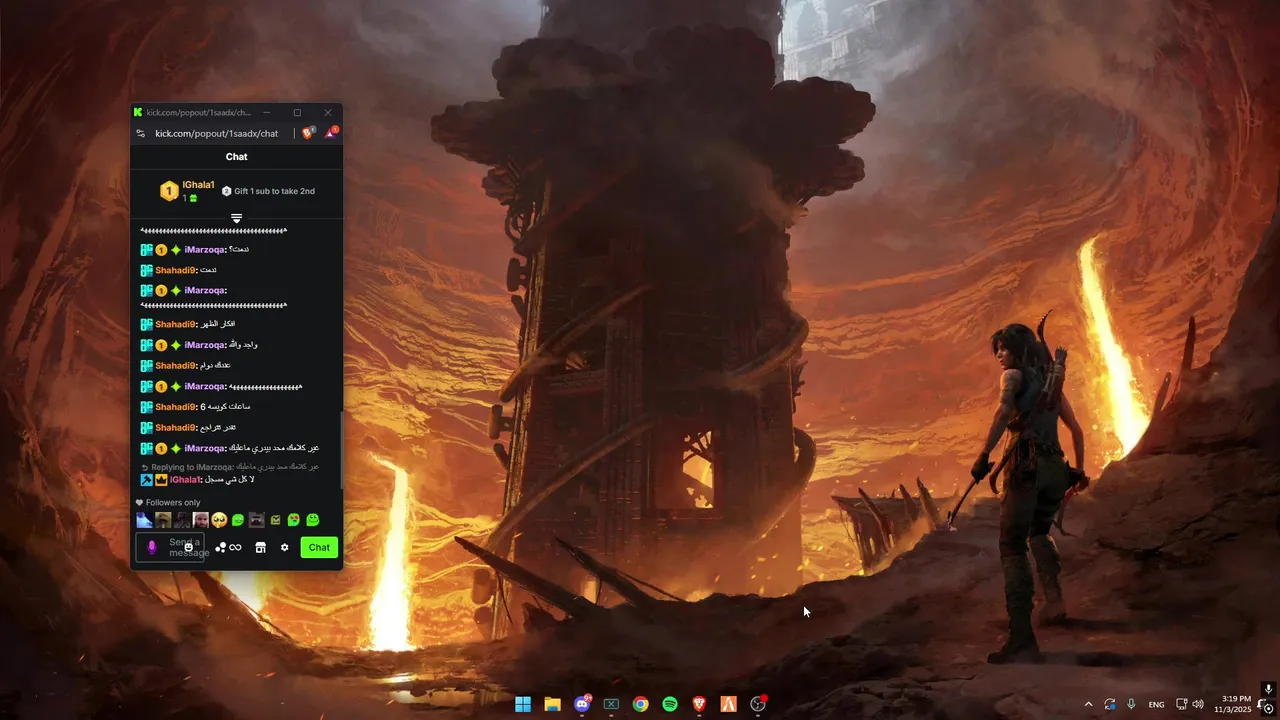This screenshot has height=720, width=1280.
Task: Open the Xbox Game Bar taskbar icon
Action: point(611,704)
